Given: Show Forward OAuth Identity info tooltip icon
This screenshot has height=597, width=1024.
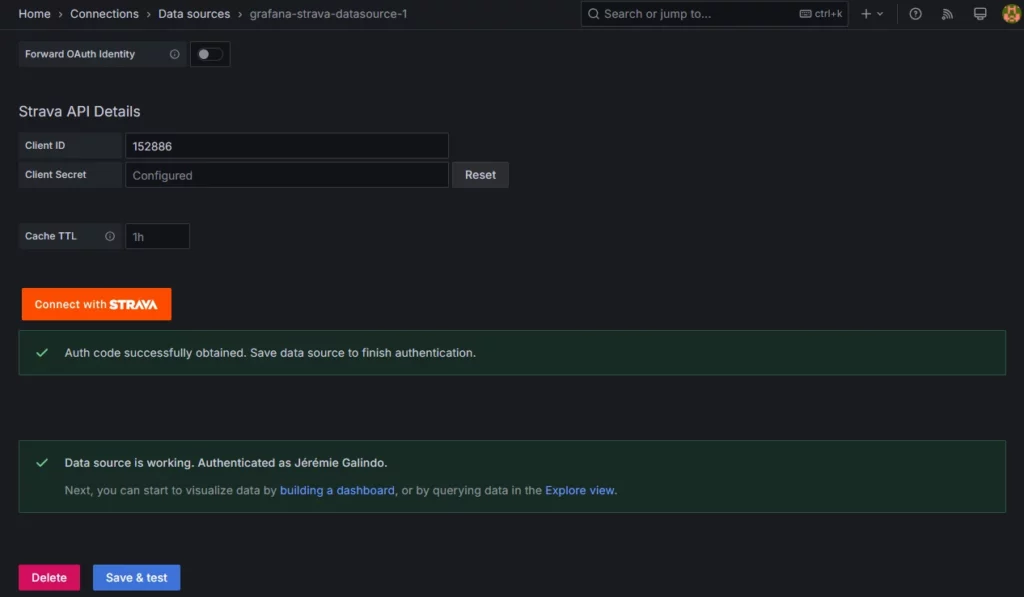Looking at the screenshot, I should pyautogui.click(x=174, y=54).
